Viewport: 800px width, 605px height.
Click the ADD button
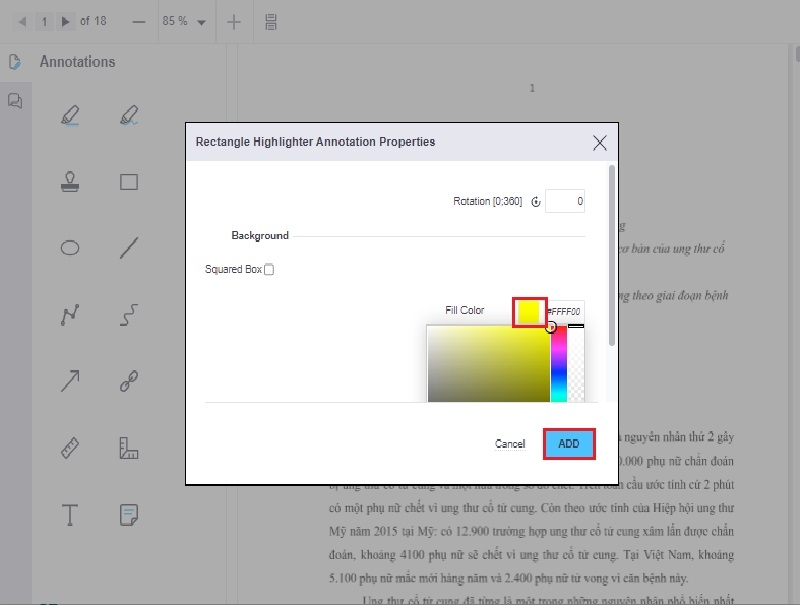[x=569, y=444]
